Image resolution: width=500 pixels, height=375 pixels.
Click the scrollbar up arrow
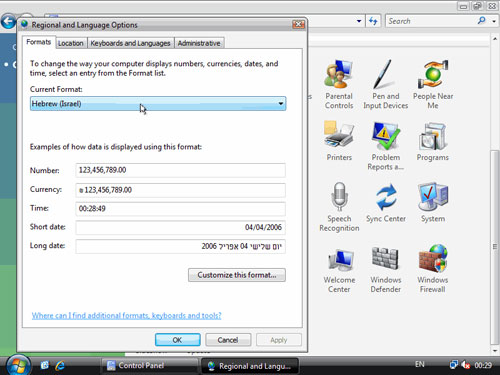pos(495,39)
